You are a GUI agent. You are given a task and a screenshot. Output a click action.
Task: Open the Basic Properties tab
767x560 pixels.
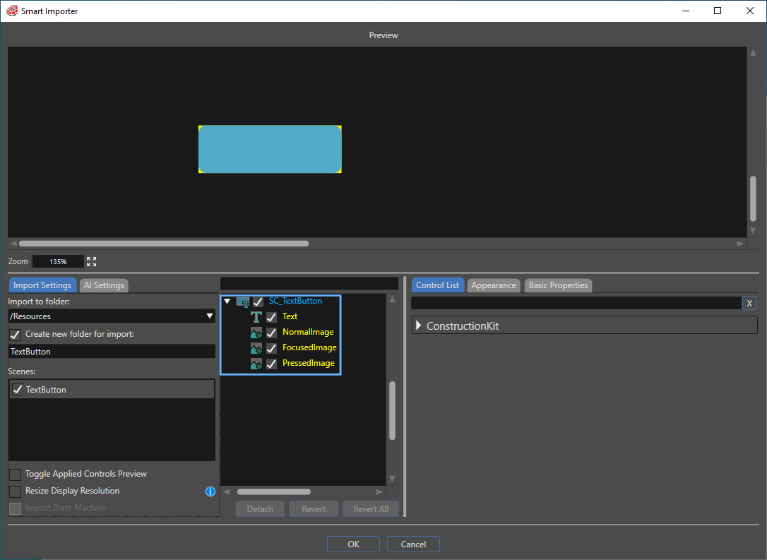pos(558,285)
